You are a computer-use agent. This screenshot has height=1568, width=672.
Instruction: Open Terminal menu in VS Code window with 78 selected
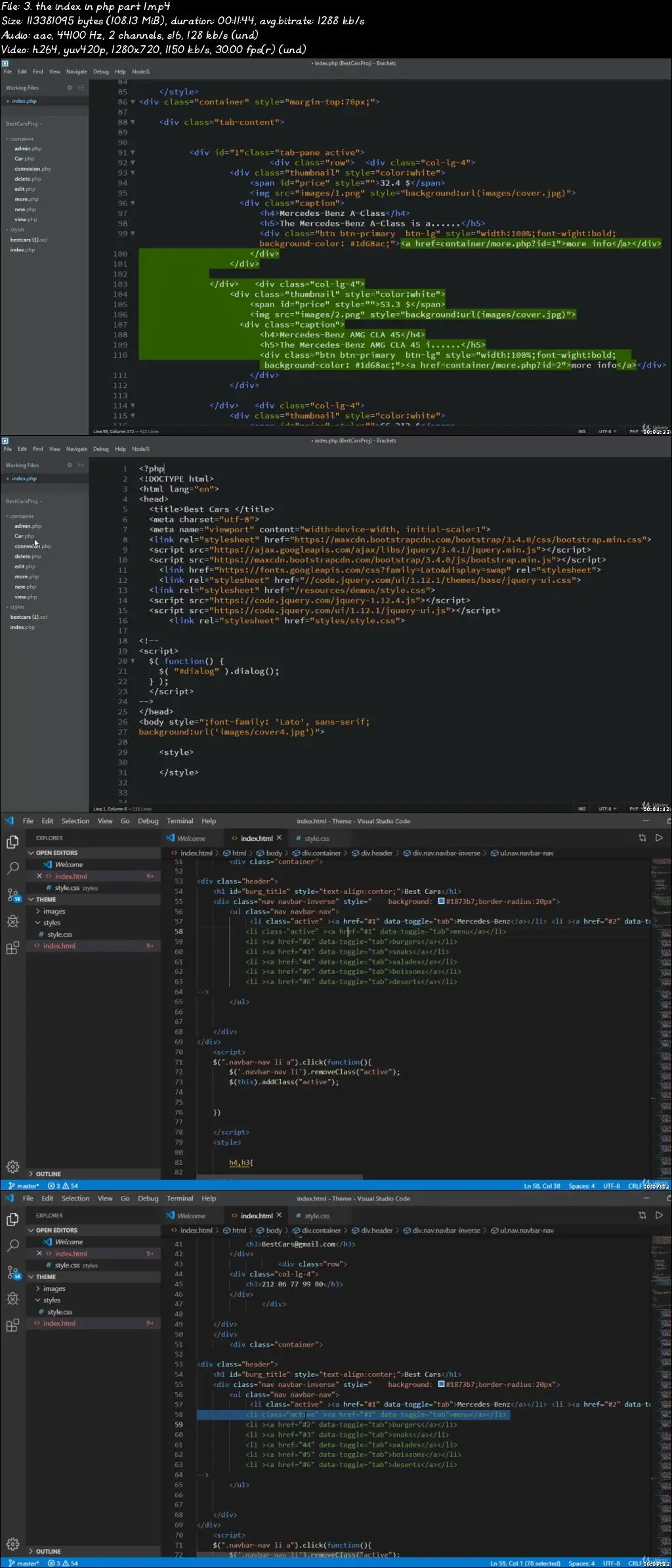click(x=180, y=1198)
